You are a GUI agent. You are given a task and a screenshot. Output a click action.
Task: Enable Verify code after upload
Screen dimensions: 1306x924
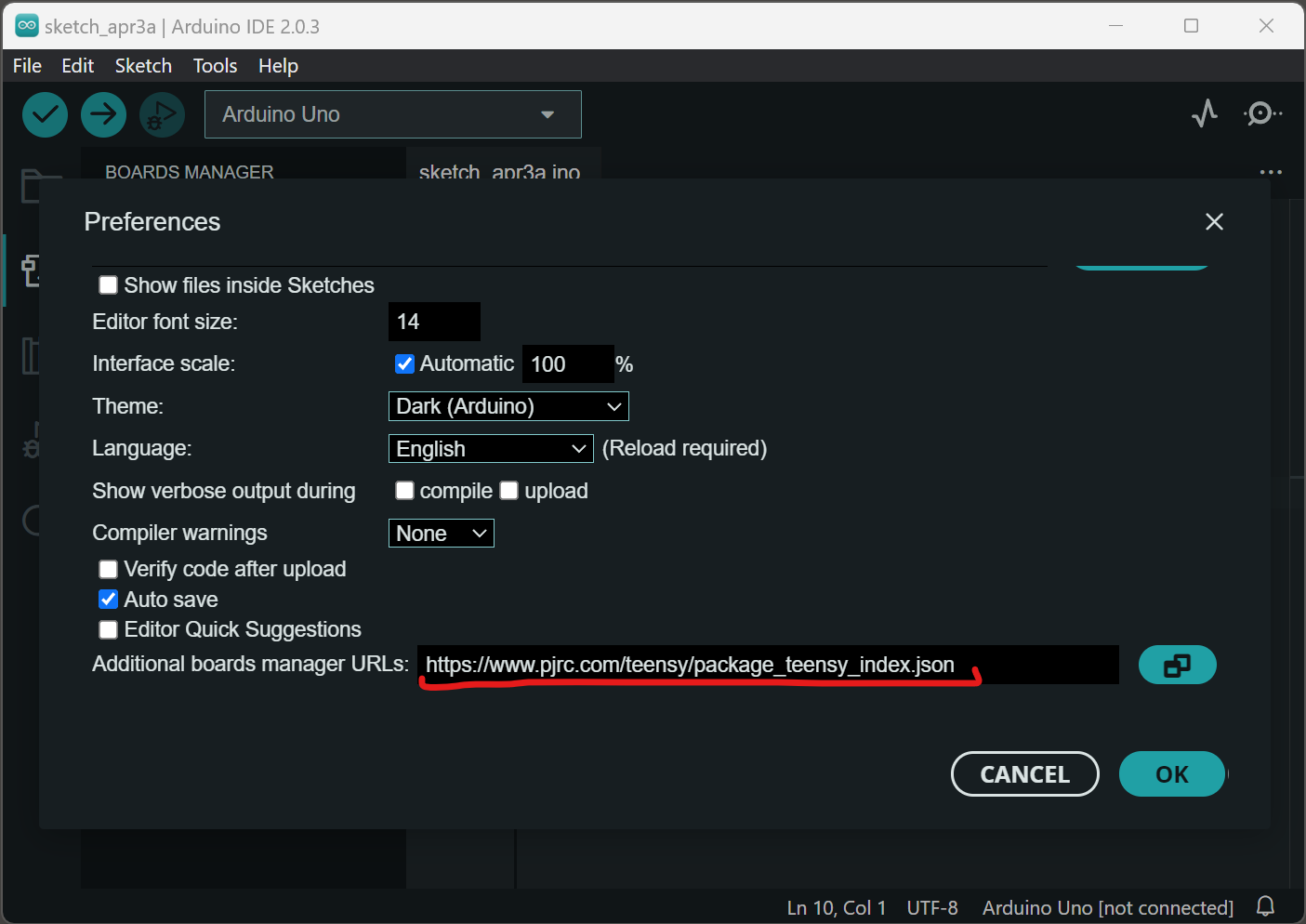(109, 569)
